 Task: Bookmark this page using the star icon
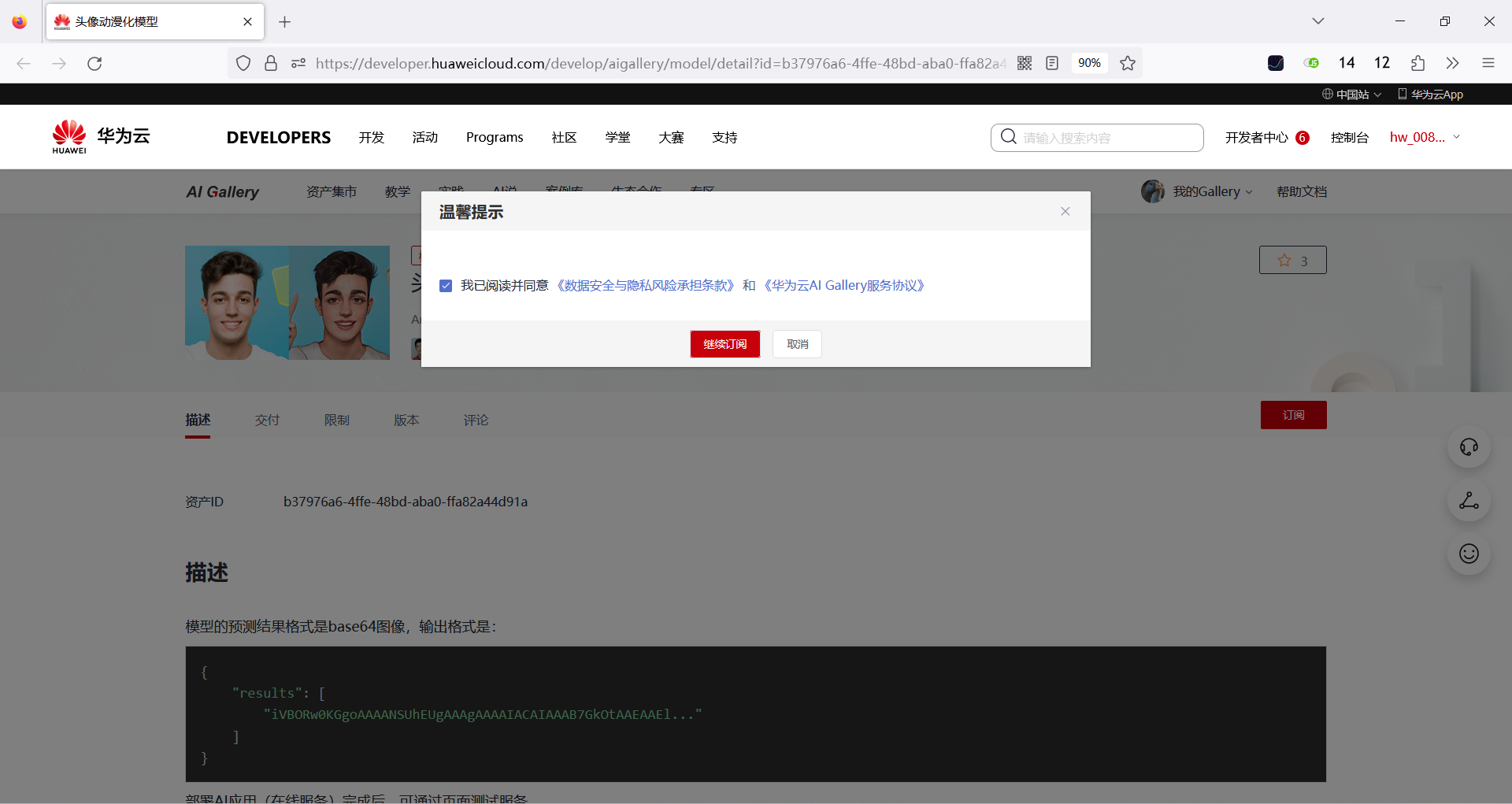pos(1128,63)
